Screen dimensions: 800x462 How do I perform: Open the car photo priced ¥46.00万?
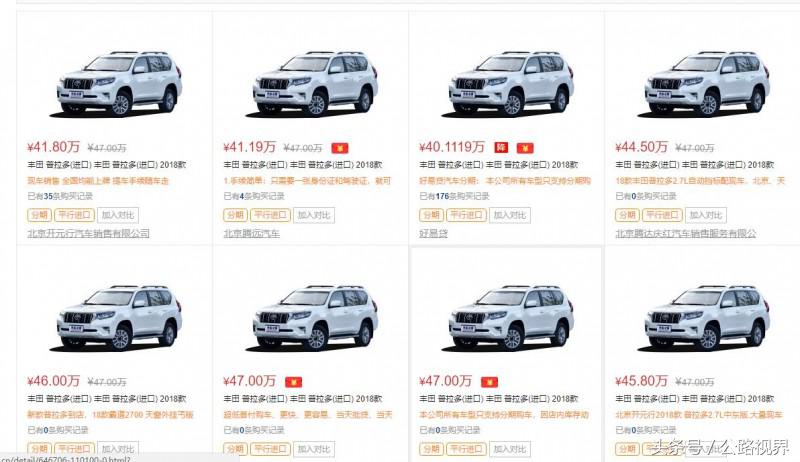[x=119, y=318]
